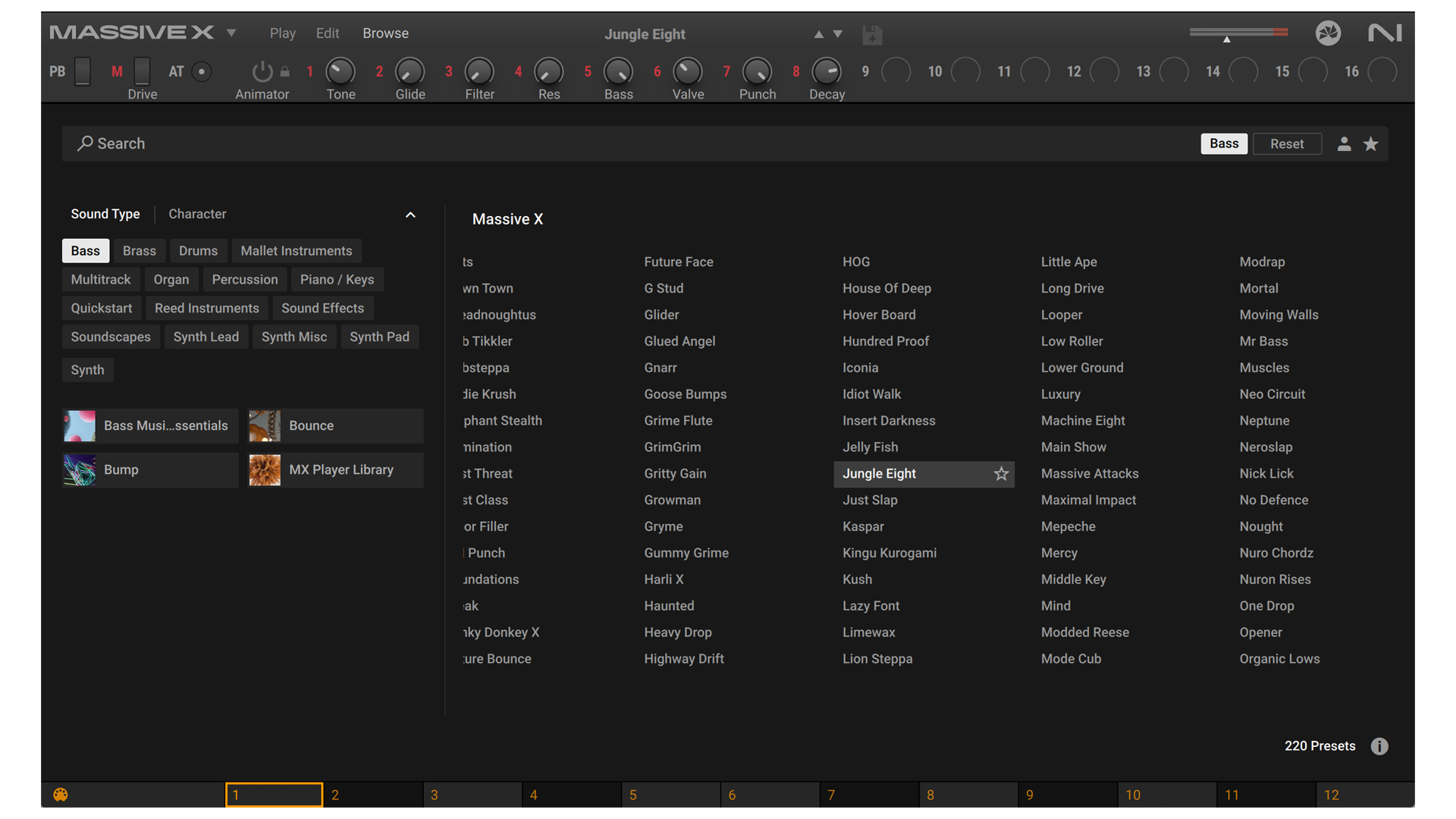
Task: Load the next preset with down arrow
Action: pyautogui.click(x=838, y=34)
